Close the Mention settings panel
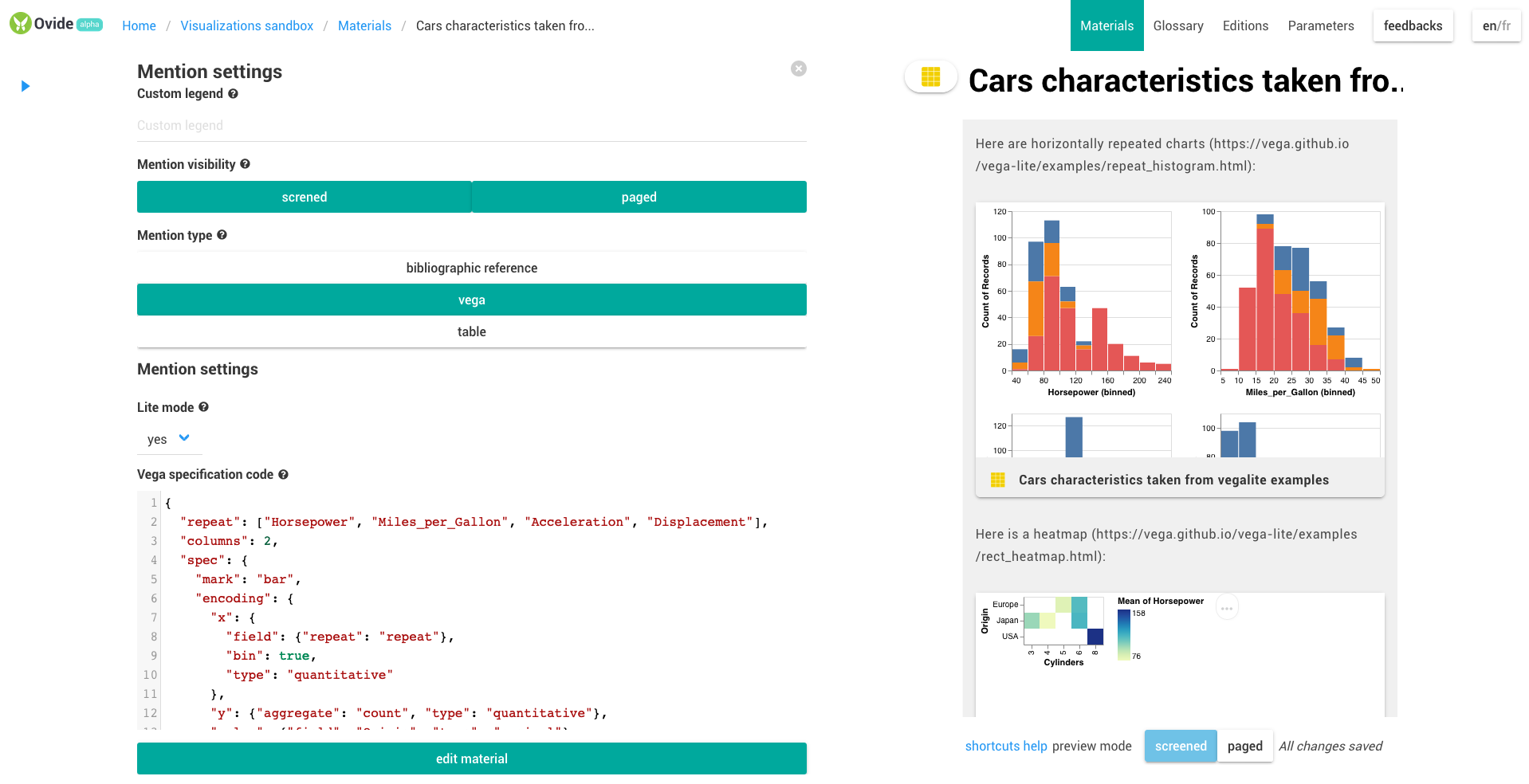This screenshot has height=784, width=1529. tap(798, 69)
